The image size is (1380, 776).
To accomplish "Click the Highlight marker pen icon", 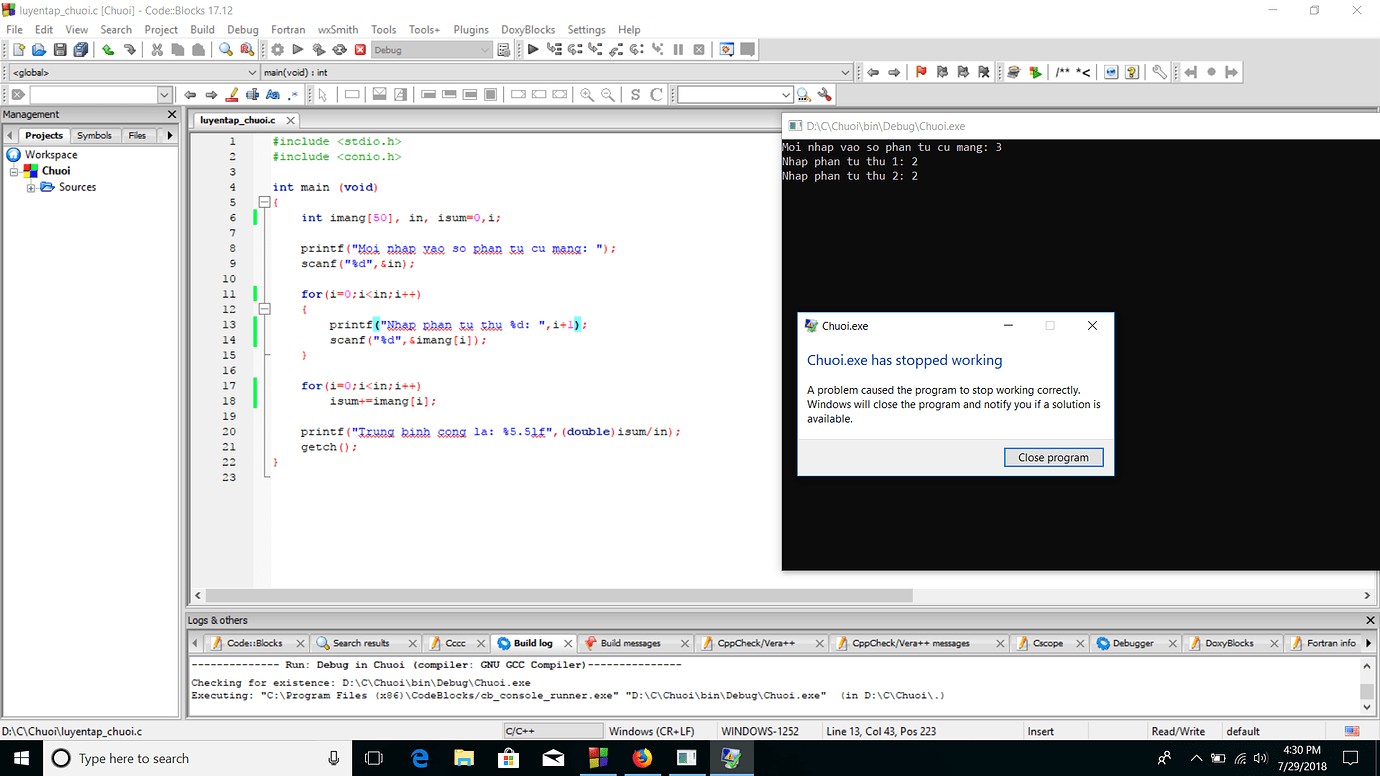I will (232, 95).
